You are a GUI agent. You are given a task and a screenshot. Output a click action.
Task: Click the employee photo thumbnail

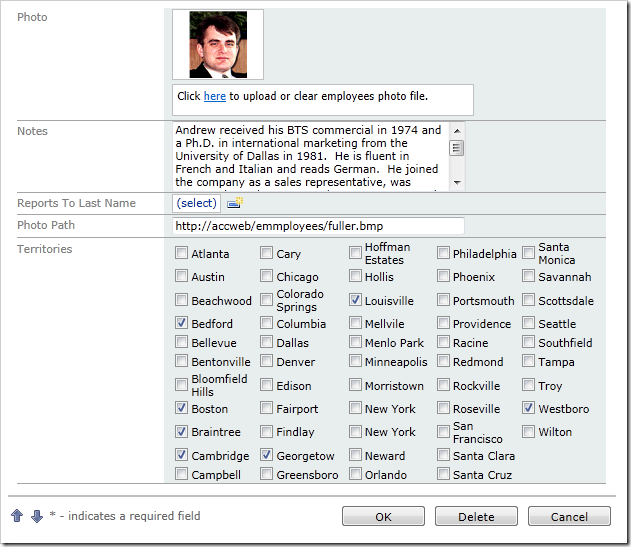[218, 44]
